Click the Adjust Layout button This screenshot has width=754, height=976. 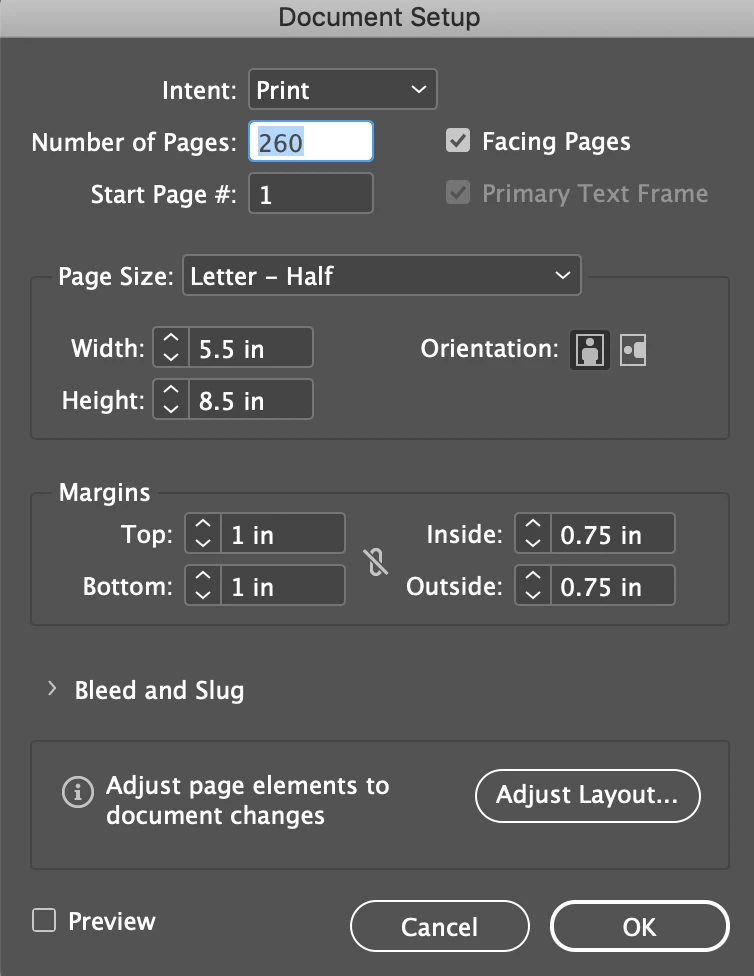point(587,795)
